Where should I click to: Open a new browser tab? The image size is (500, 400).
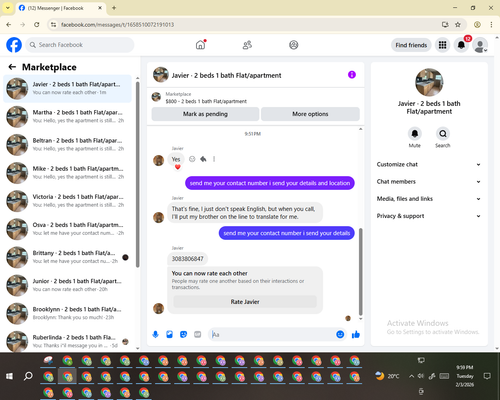point(114,8)
